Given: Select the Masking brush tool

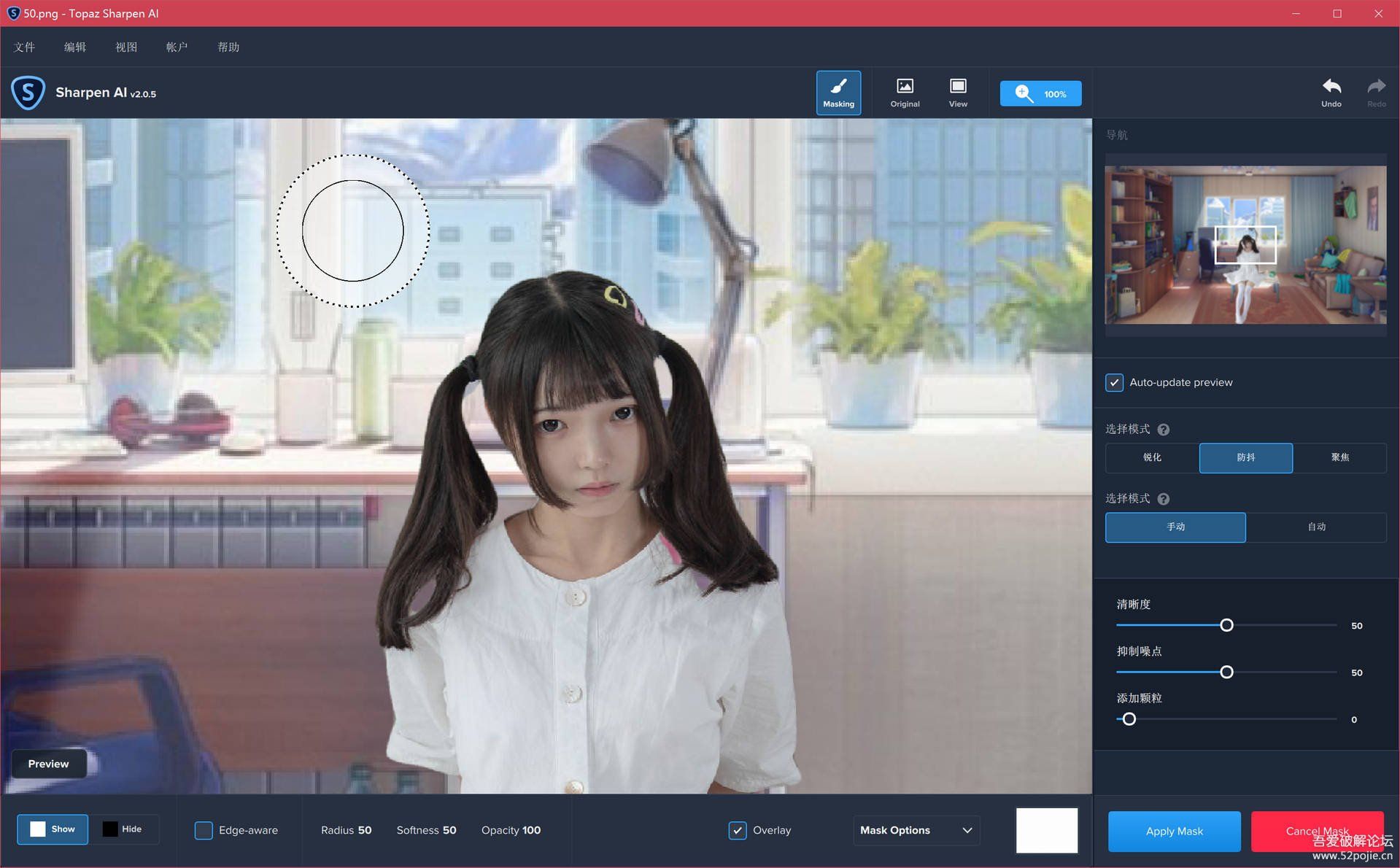Looking at the screenshot, I should (838, 93).
